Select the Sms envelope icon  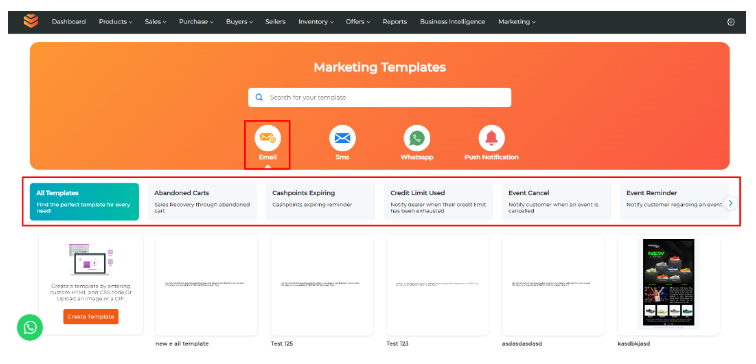342,138
